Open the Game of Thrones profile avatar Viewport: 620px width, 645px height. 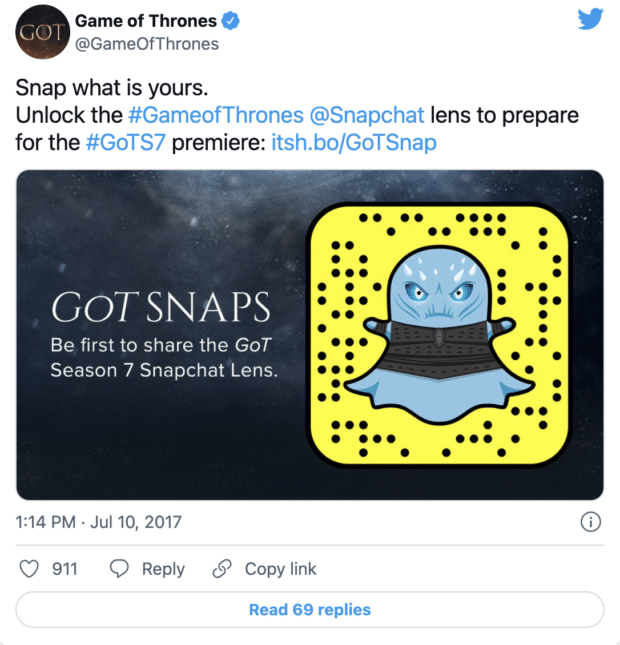click(42, 32)
